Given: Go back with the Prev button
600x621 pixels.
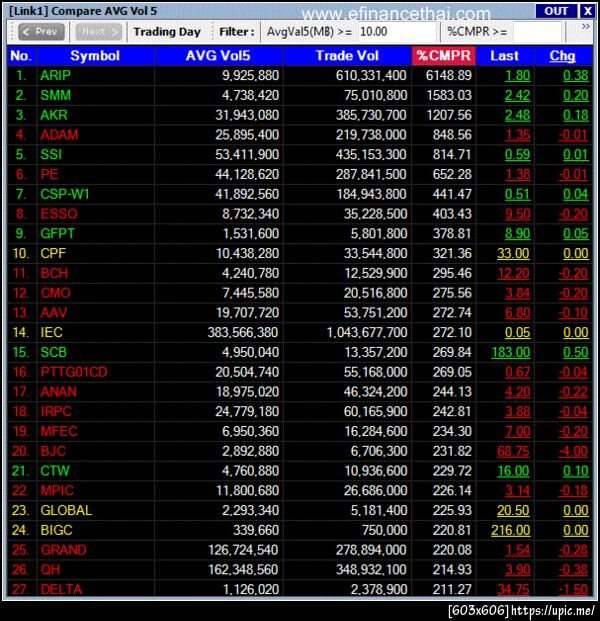Looking at the screenshot, I should (x=41, y=32).
